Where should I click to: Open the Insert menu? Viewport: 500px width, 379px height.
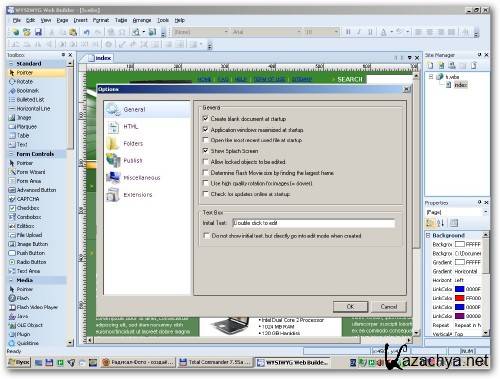point(80,20)
